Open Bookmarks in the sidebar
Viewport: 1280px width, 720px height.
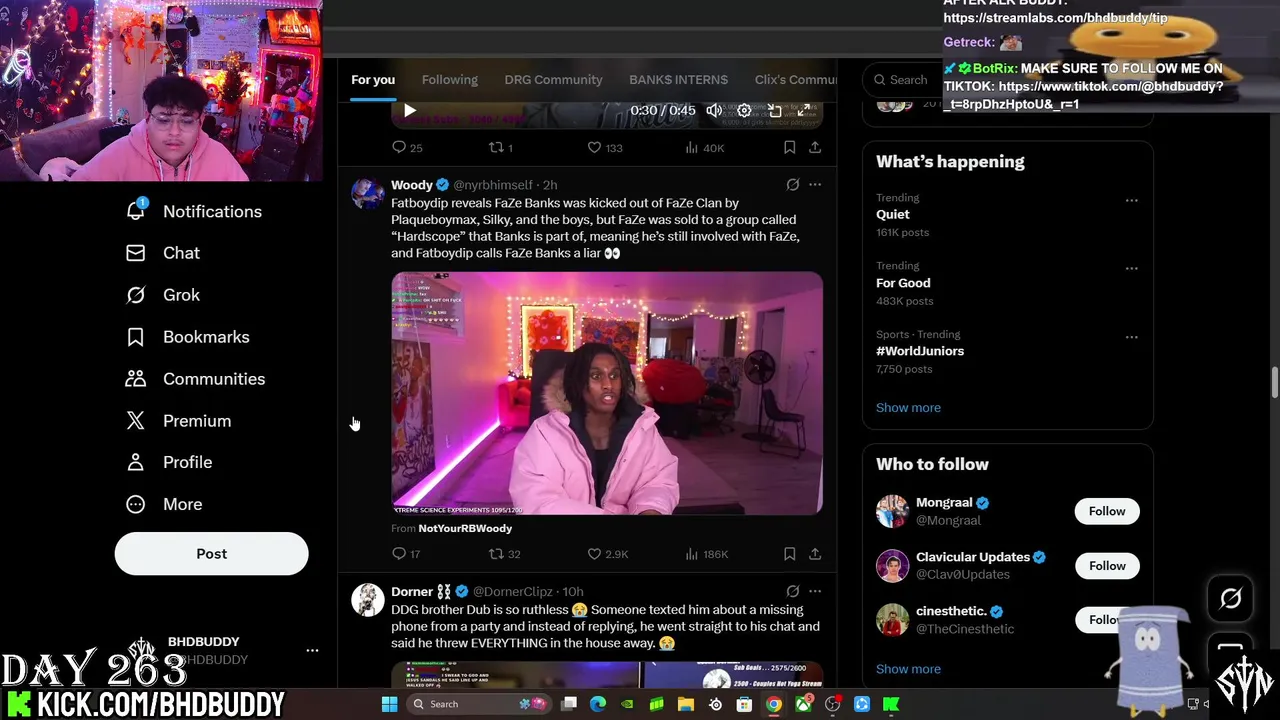tap(187, 337)
